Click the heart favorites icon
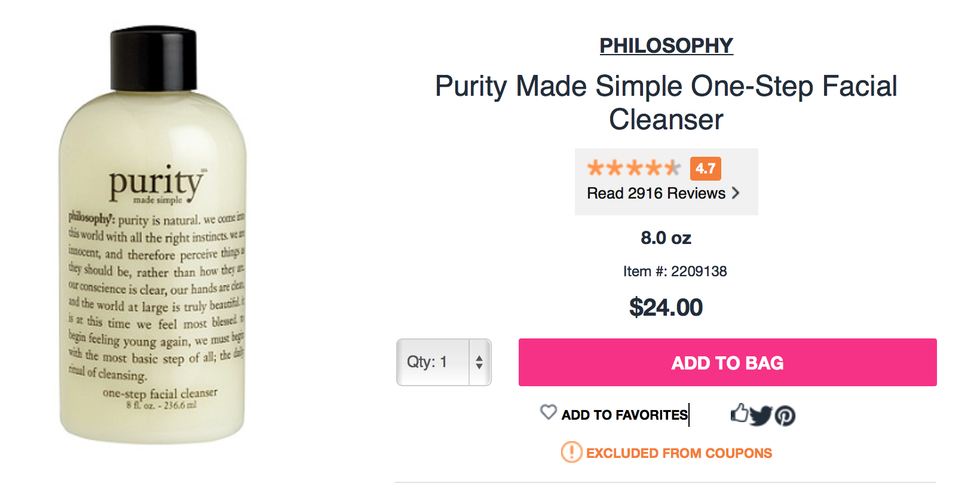The image size is (980, 488). pyautogui.click(x=548, y=412)
